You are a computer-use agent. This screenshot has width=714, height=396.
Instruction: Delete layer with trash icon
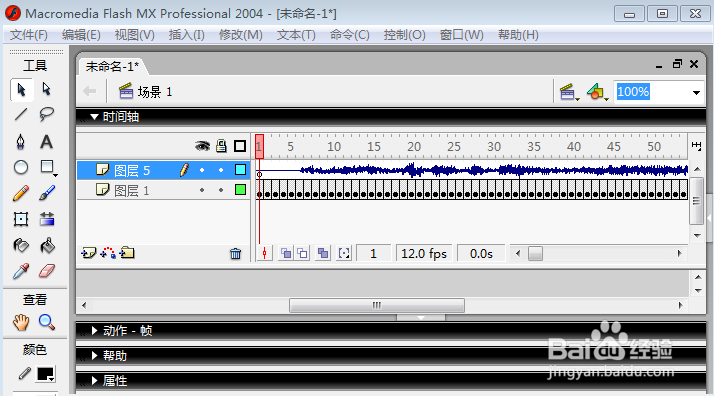pyautogui.click(x=235, y=254)
